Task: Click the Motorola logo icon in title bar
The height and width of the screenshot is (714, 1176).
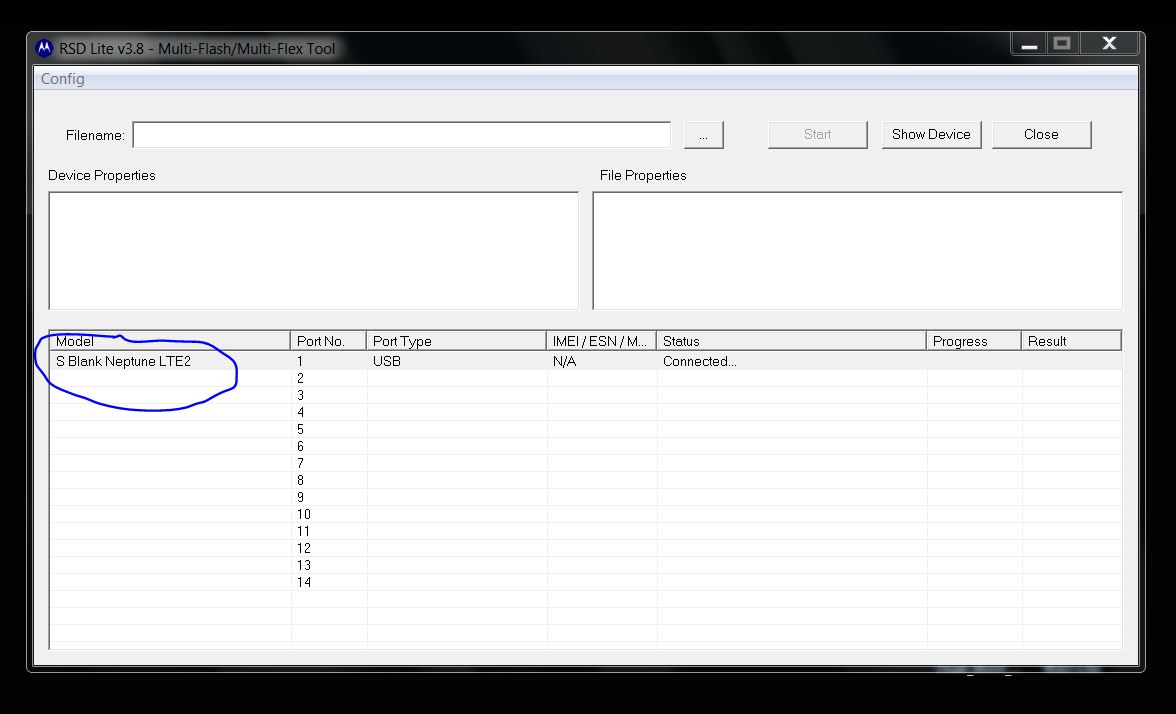Action: point(44,49)
